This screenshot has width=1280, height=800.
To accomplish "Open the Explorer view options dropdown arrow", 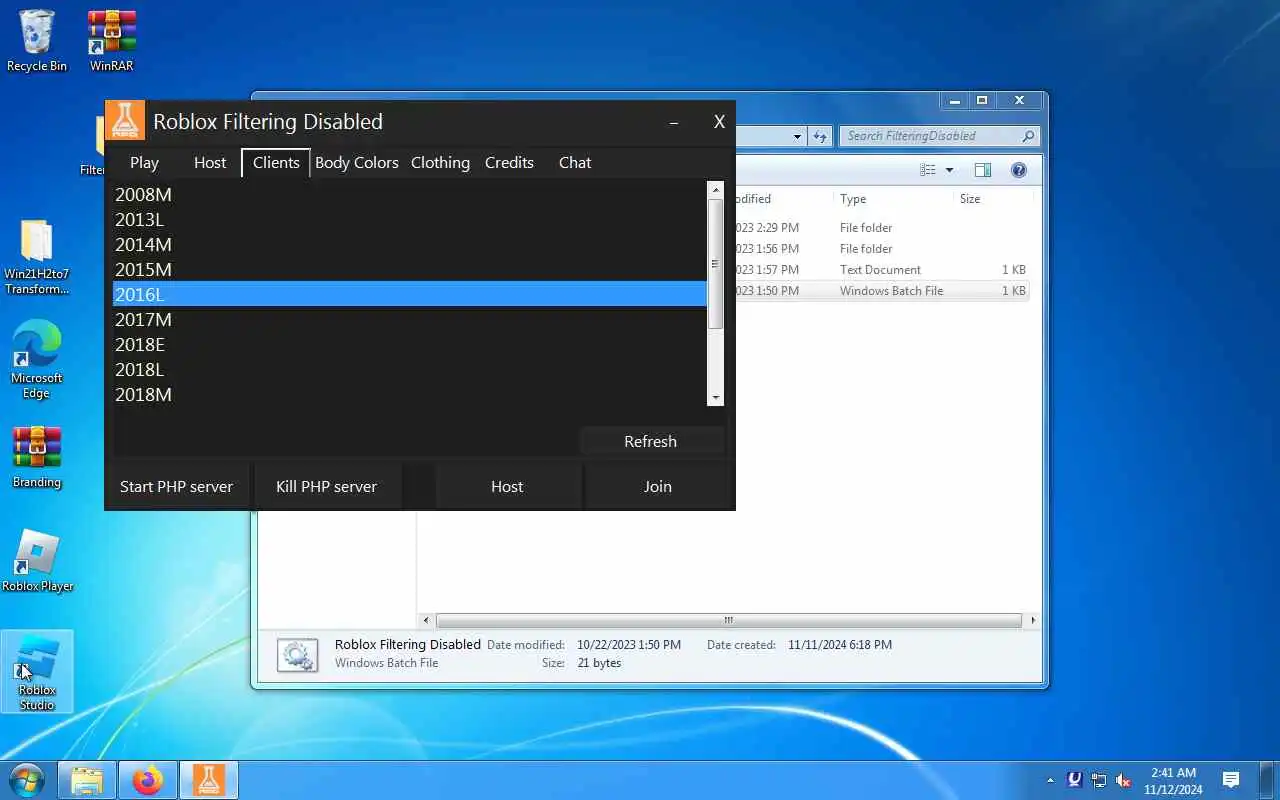I will point(949,170).
